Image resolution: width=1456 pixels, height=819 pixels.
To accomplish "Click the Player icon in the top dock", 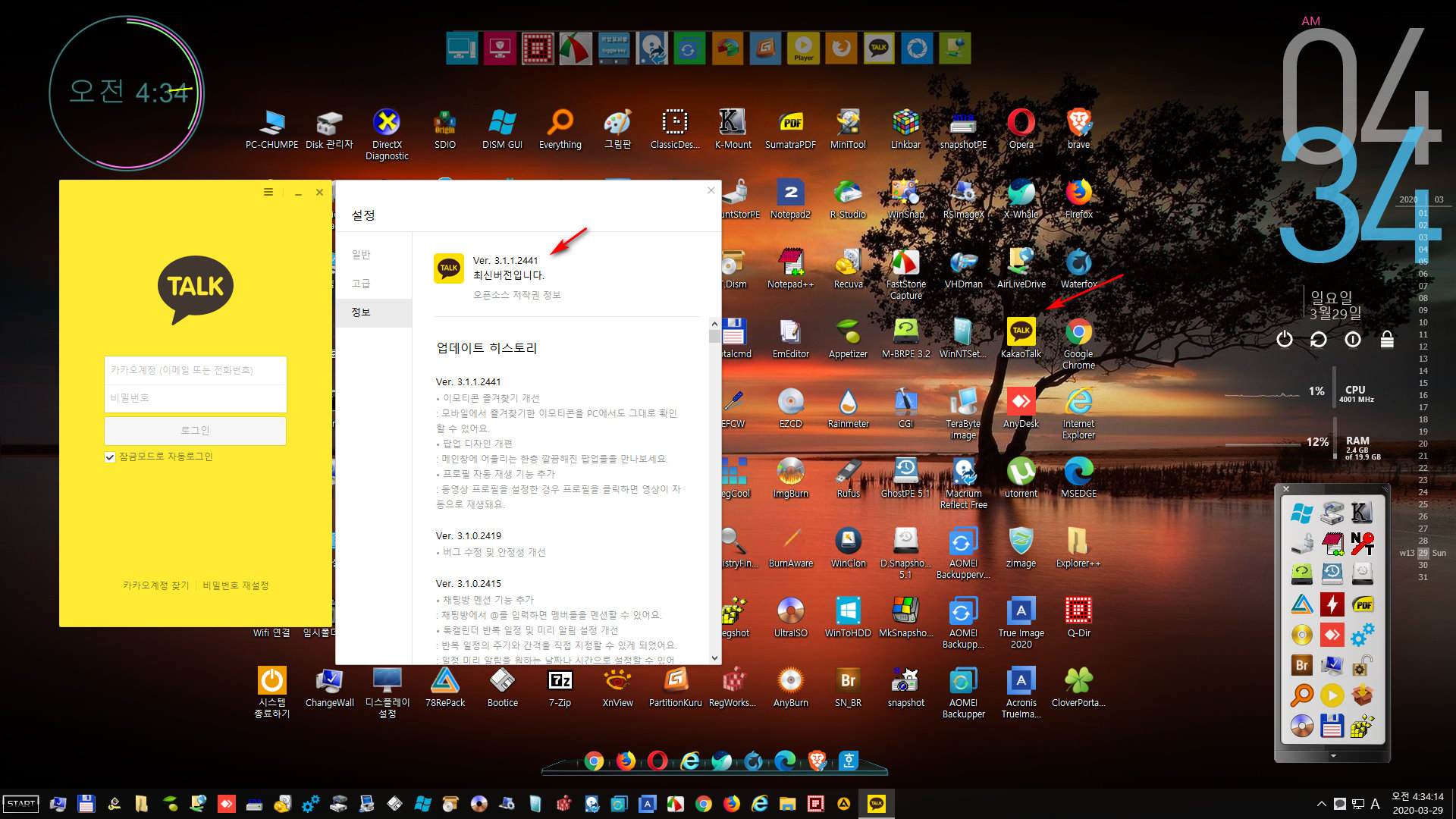I will coord(803,49).
